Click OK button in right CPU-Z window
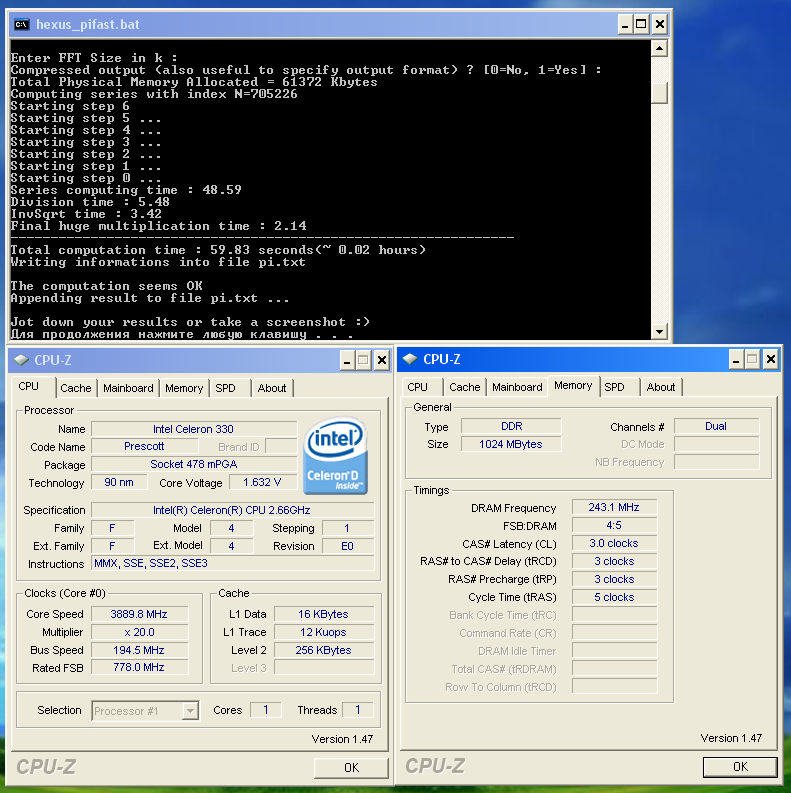This screenshot has width=791, height=793. (x=740, y=767)
